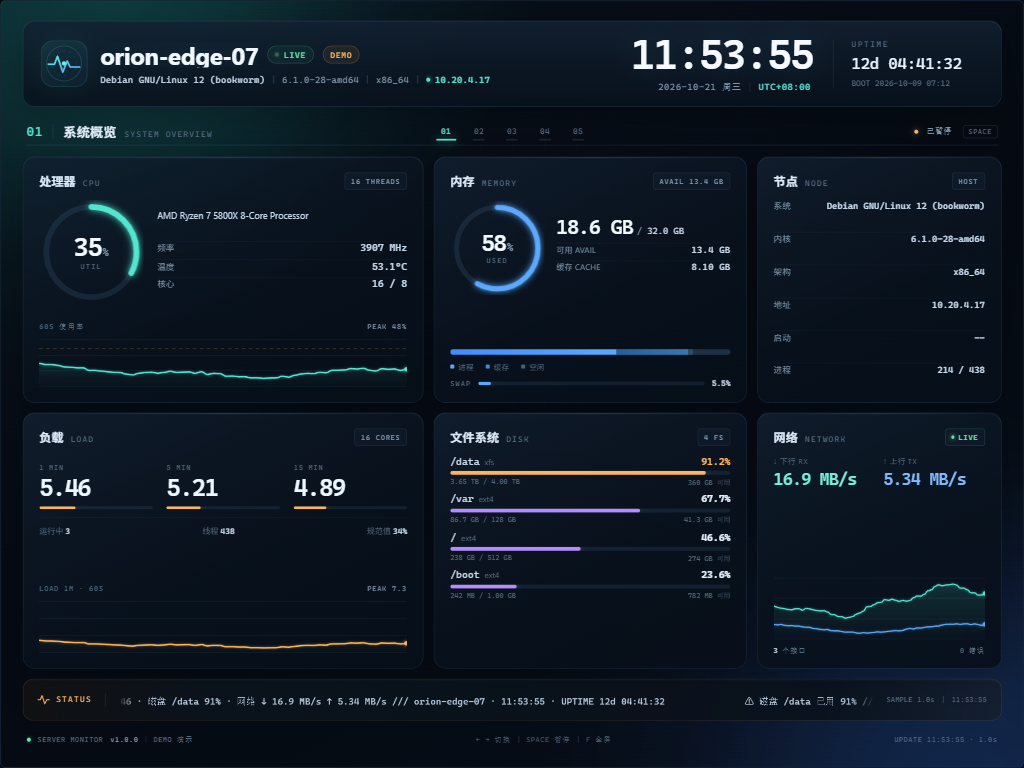
Task: Click the upload rate 5.34 MB/s
Action: pos(925,479)
